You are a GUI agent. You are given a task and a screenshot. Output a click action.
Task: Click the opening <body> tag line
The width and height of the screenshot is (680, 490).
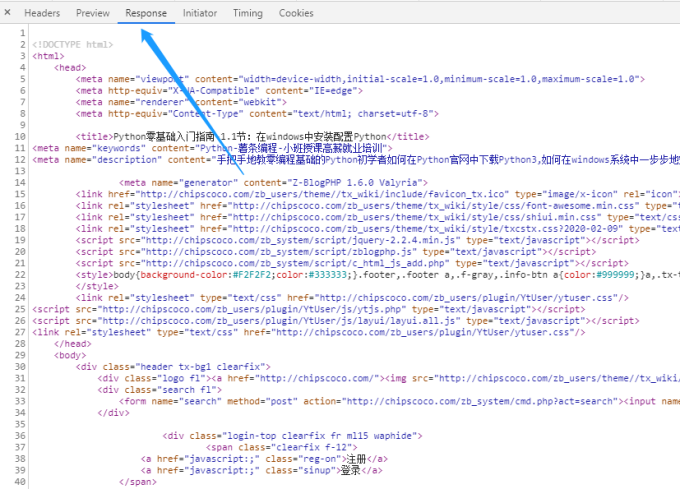[x=70, y=355]
